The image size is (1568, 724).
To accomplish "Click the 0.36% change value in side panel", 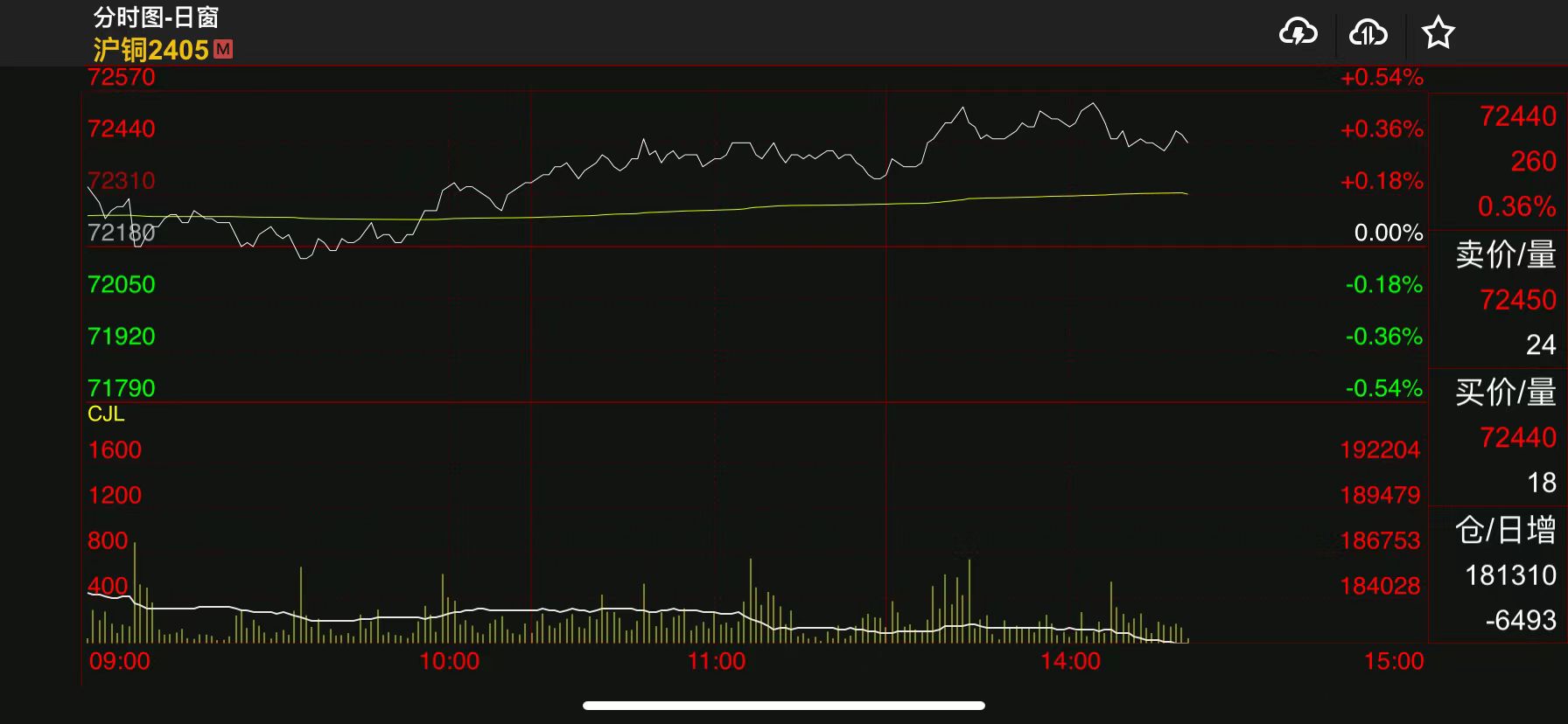I will coord(1516,206).
